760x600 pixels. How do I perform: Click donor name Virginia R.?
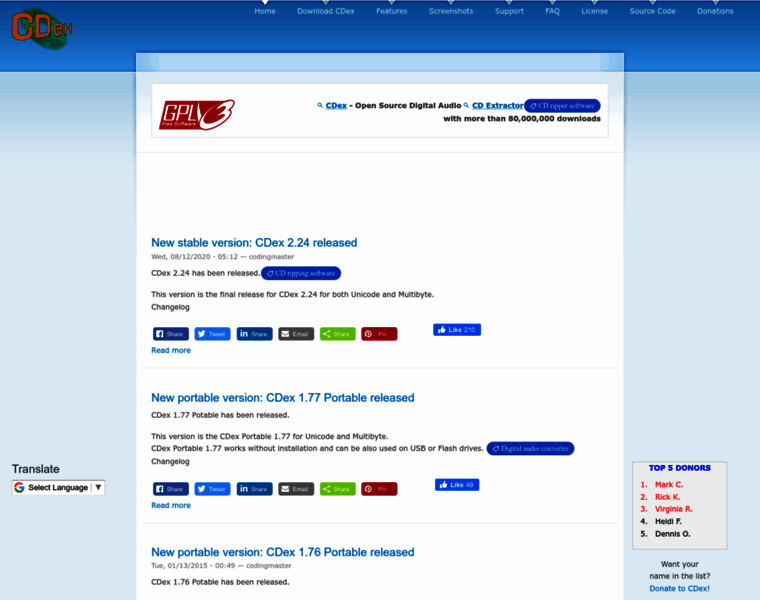[x=674, y=509]
